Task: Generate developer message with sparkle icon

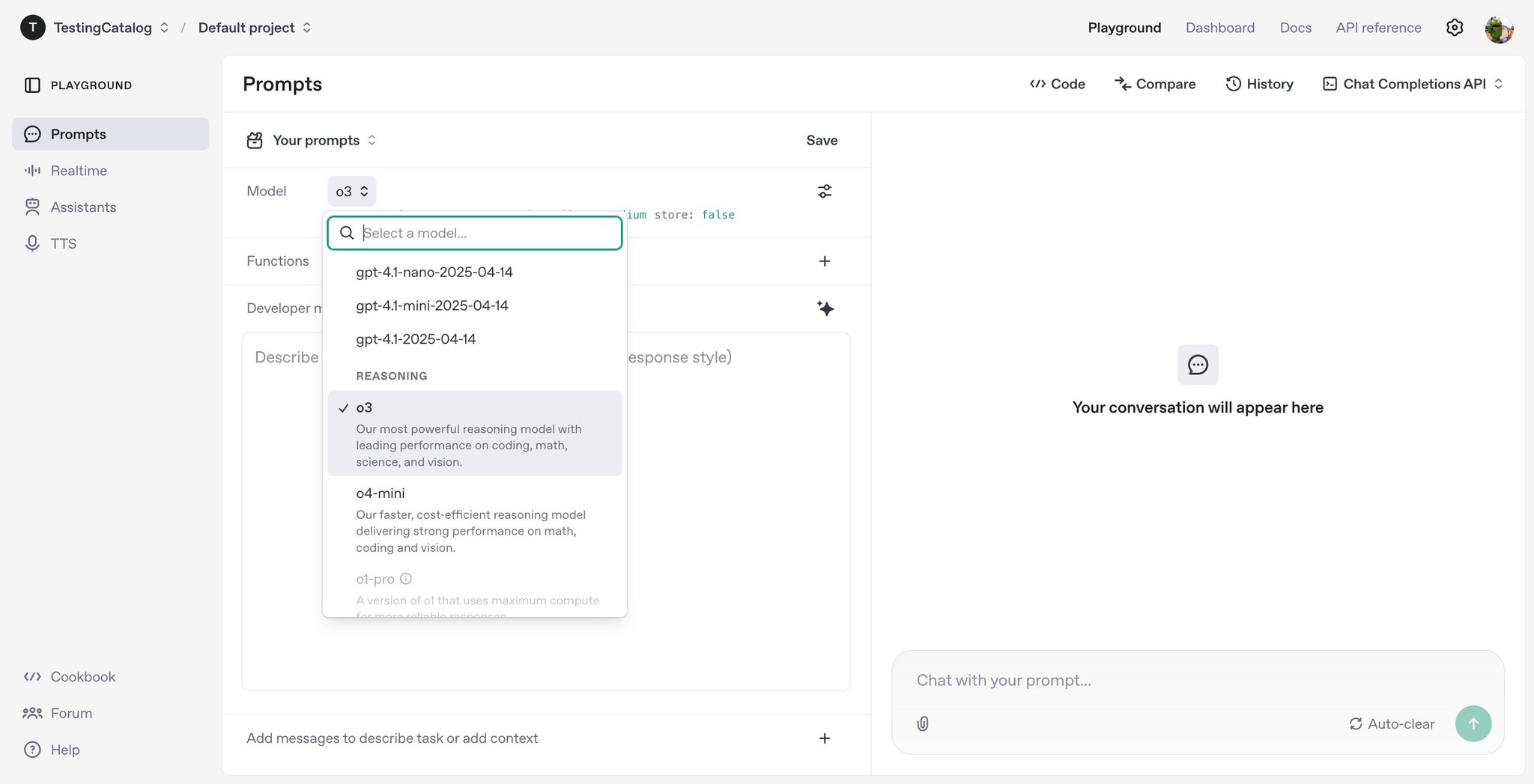Action: coord(825,309)
